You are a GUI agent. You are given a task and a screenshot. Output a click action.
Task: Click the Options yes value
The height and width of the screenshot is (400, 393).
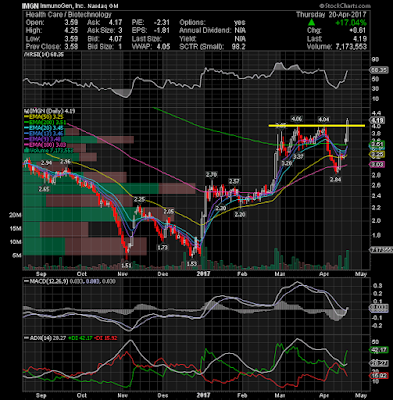click(x=239, y=22)
